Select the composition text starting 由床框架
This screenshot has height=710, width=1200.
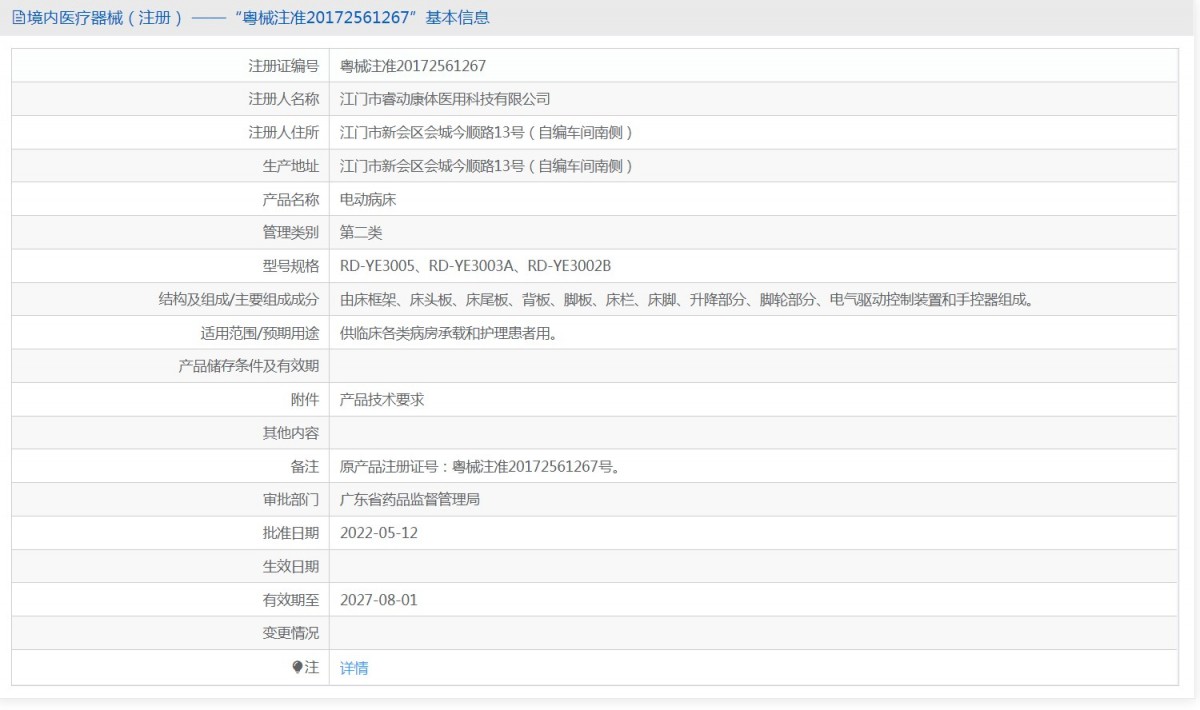687,299
